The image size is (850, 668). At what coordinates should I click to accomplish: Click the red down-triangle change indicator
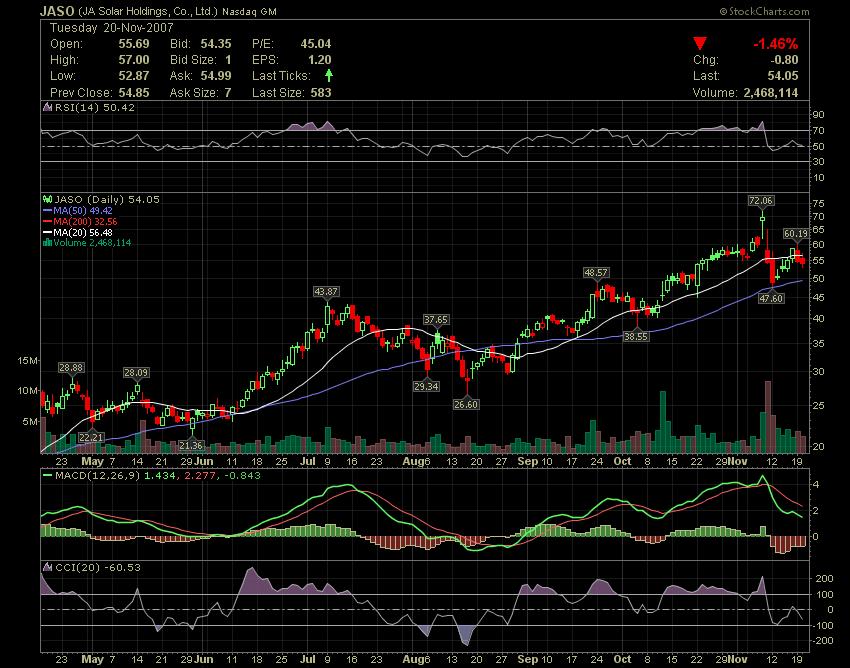click(x=700, y=43)
